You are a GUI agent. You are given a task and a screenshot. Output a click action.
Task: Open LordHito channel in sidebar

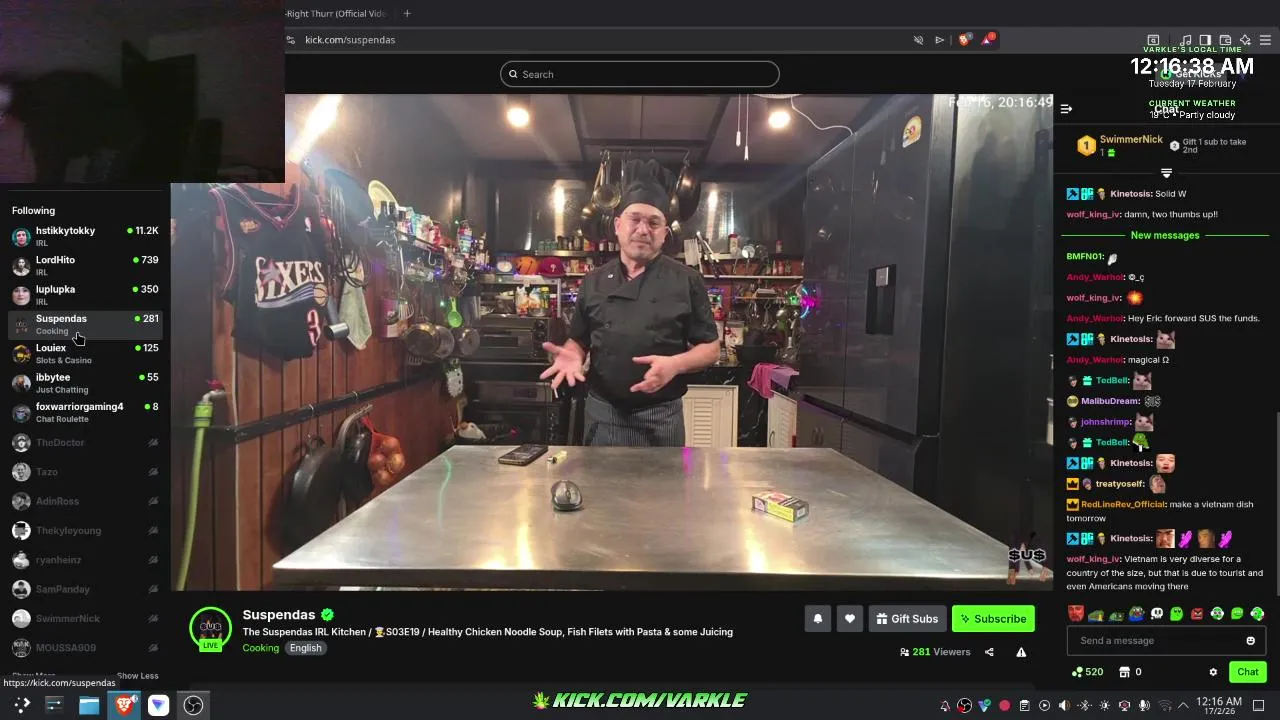85,265
